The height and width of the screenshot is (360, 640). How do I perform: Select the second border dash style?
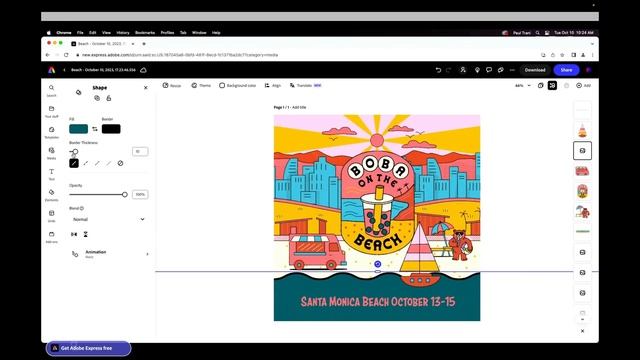pos(86,163)
